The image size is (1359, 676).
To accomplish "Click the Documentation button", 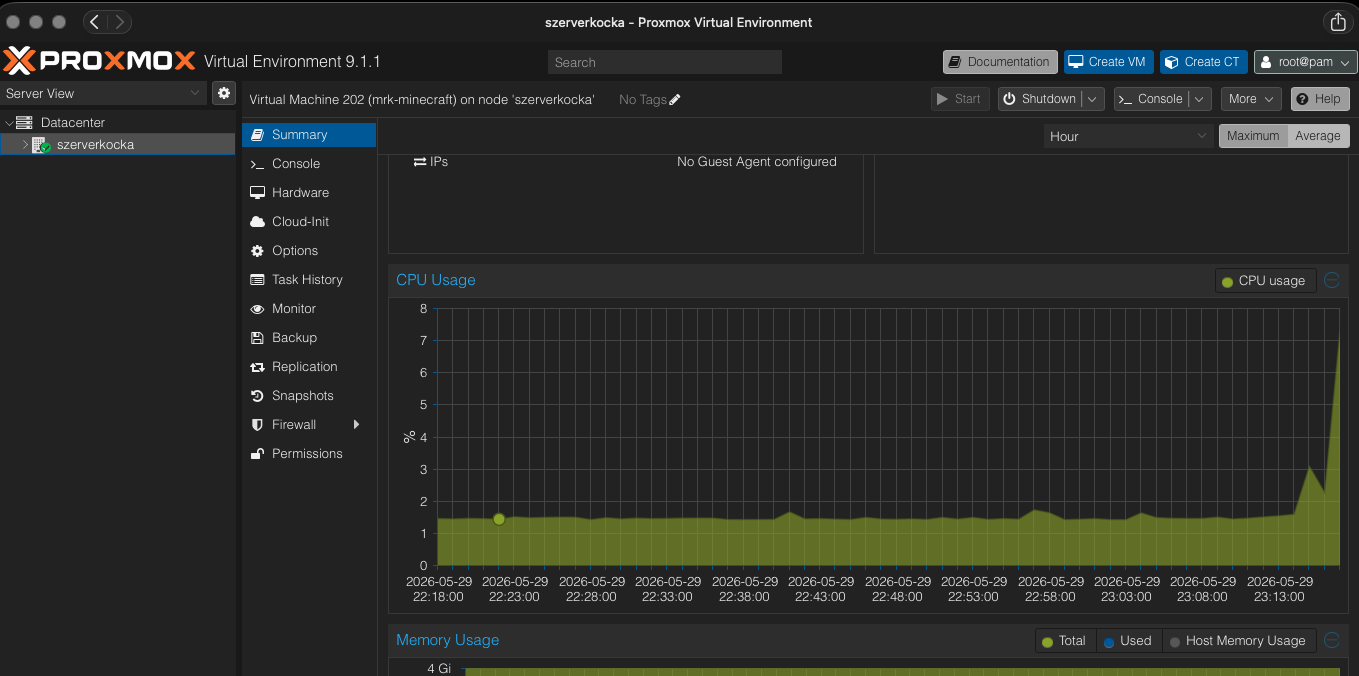I will tap(1000, 62).
